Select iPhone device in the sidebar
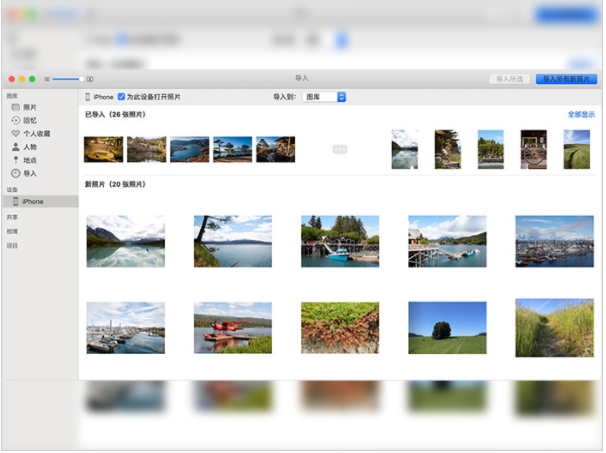Image resolution: width=606 pixels, height=453 pixels. point(32,201)
